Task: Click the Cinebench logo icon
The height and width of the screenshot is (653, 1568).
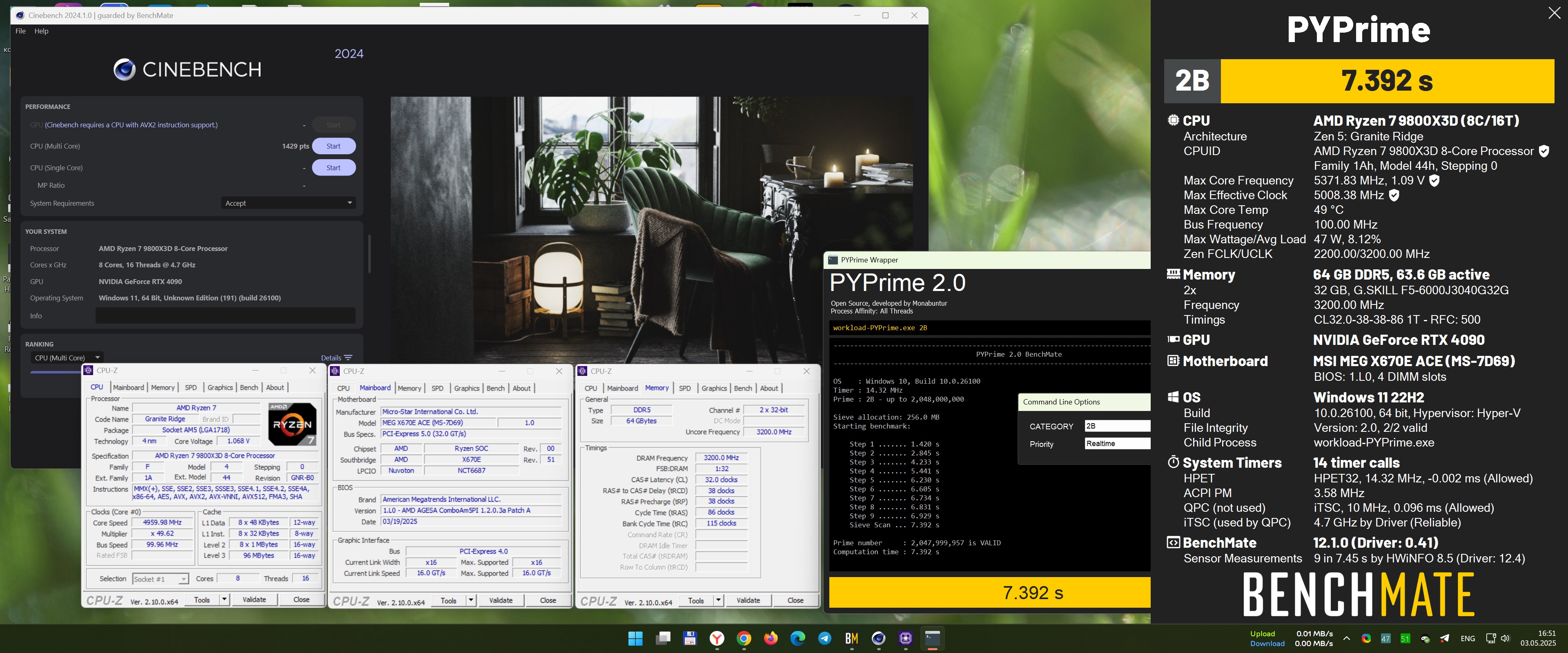Action: pyautogui.click(x=125, y=69)
